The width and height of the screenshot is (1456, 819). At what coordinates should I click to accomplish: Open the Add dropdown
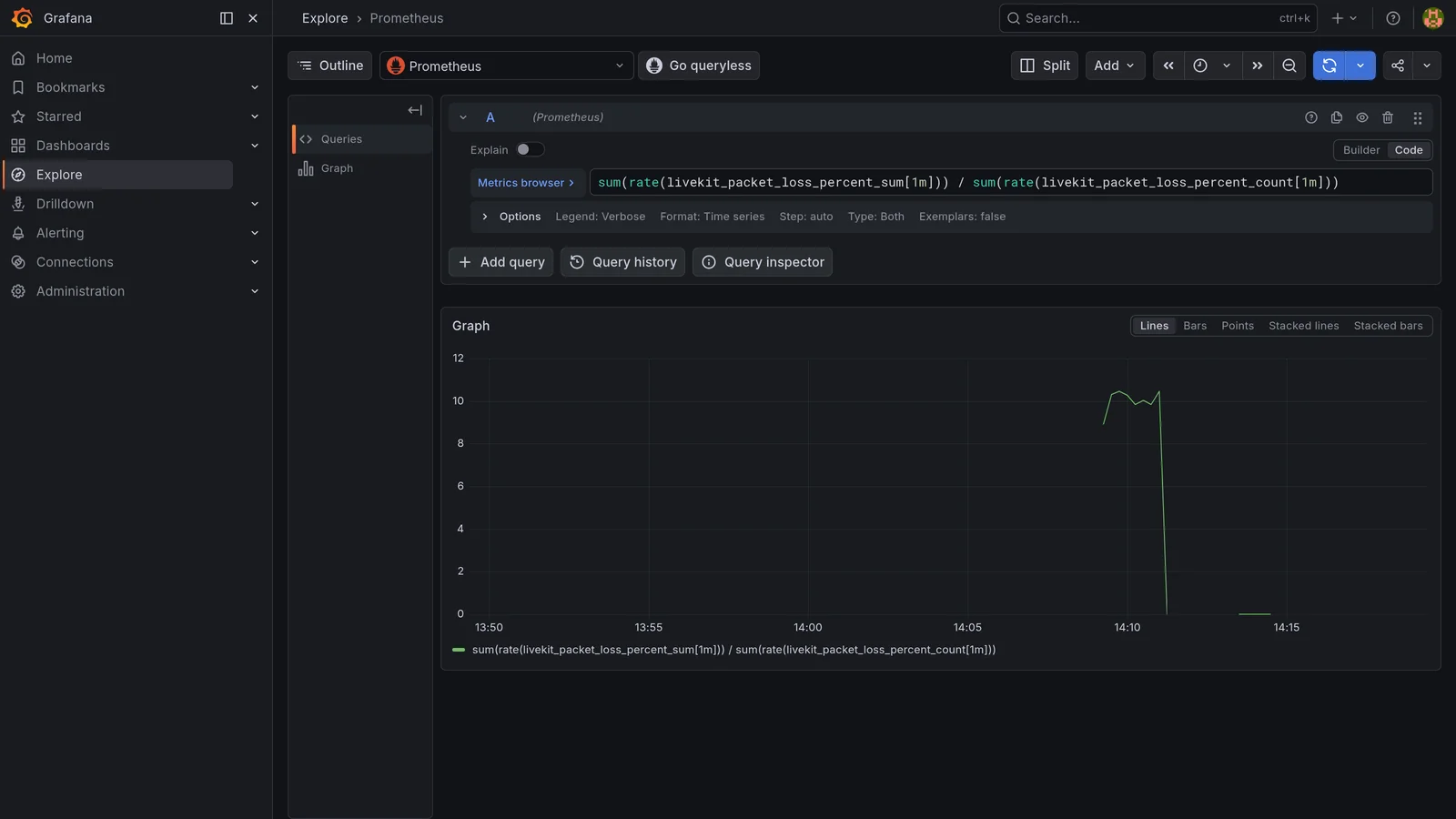(1115, 66)
